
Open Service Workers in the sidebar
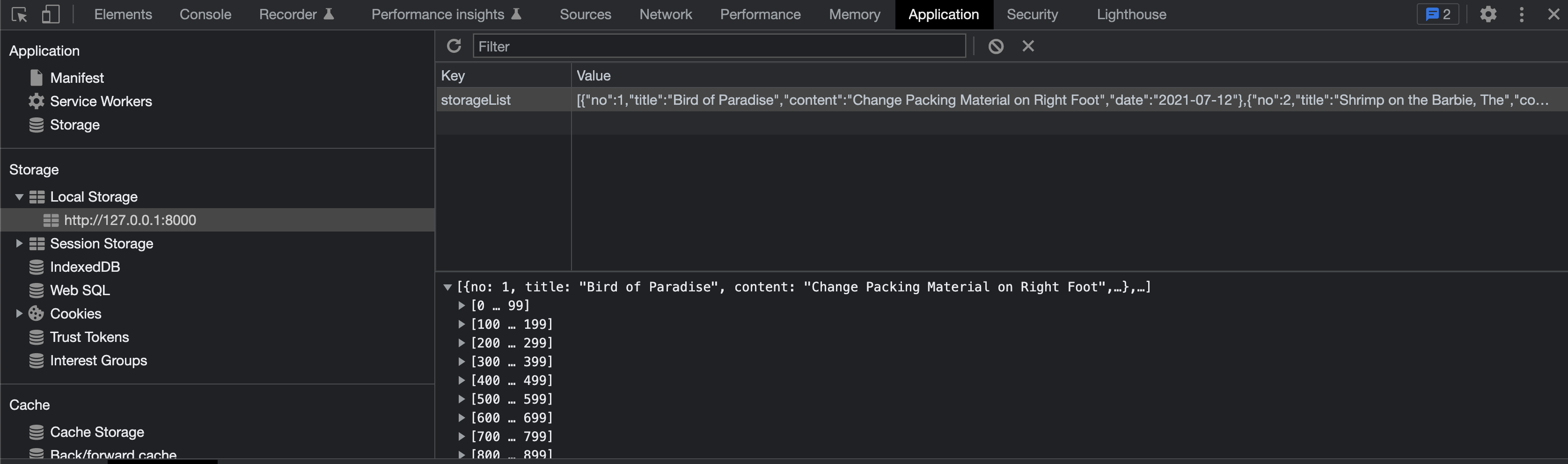point(101,101)
